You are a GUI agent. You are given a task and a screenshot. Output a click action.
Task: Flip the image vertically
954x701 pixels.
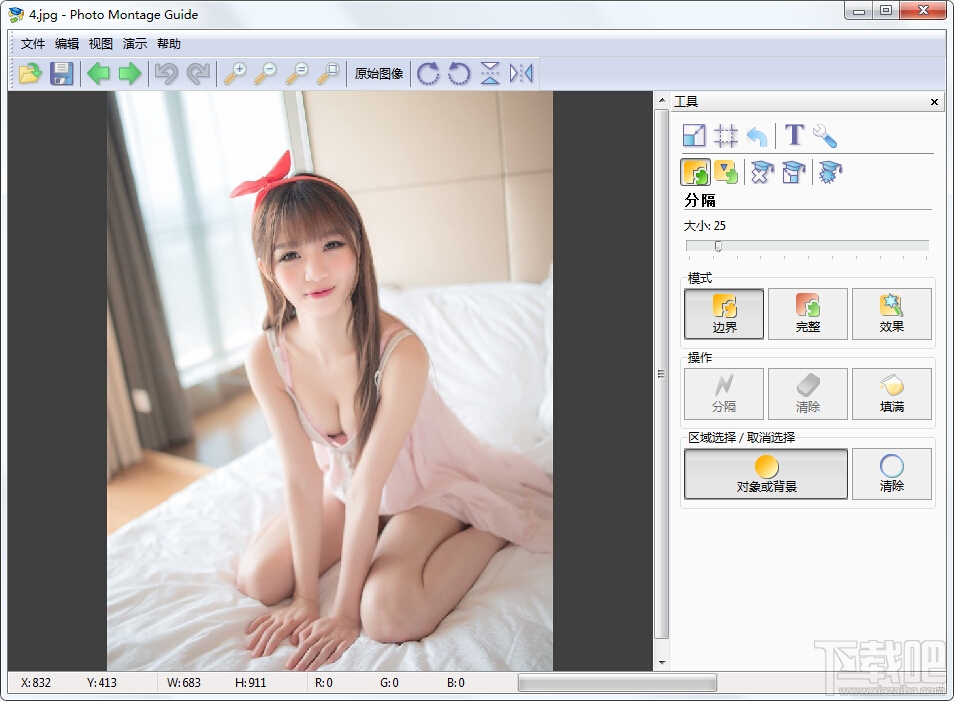490,74
